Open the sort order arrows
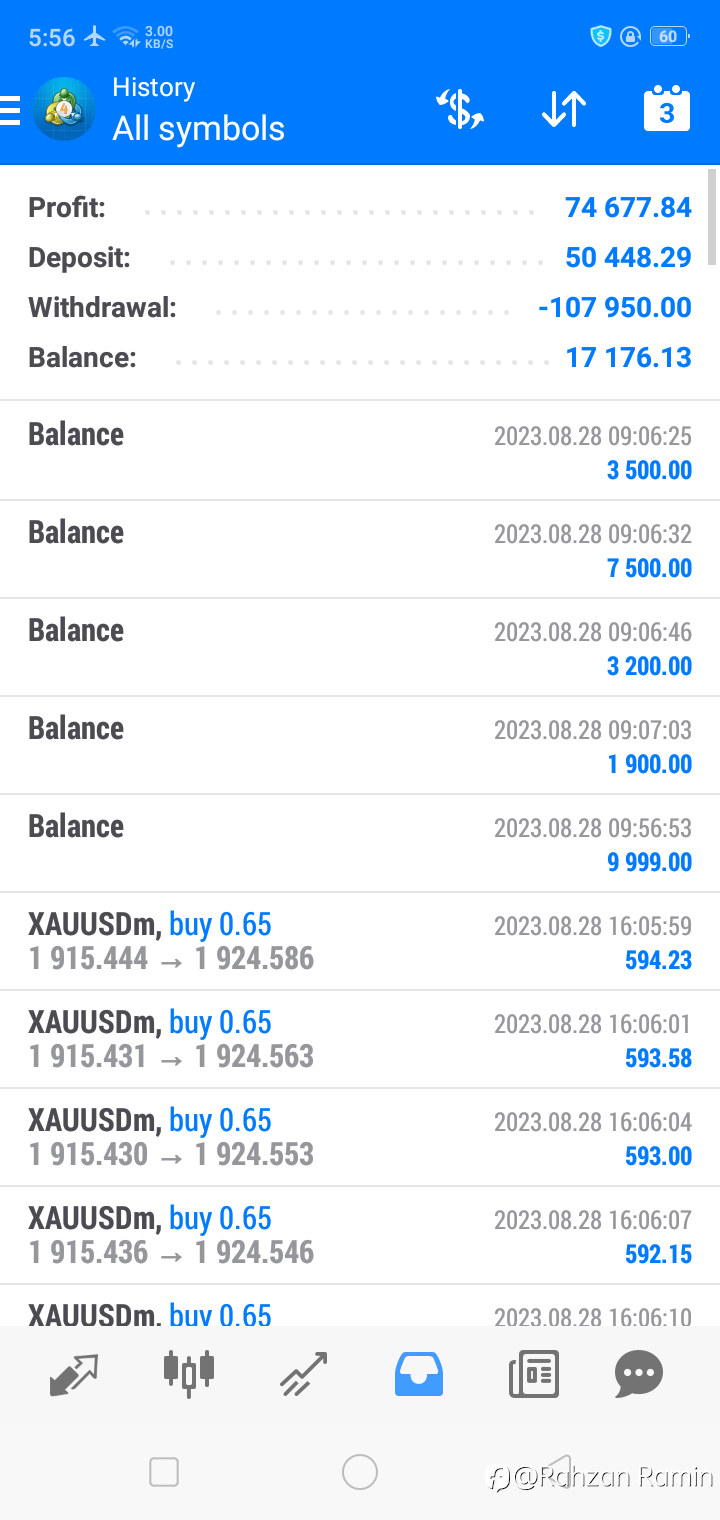720x1520 pixels. pos(564,109)
